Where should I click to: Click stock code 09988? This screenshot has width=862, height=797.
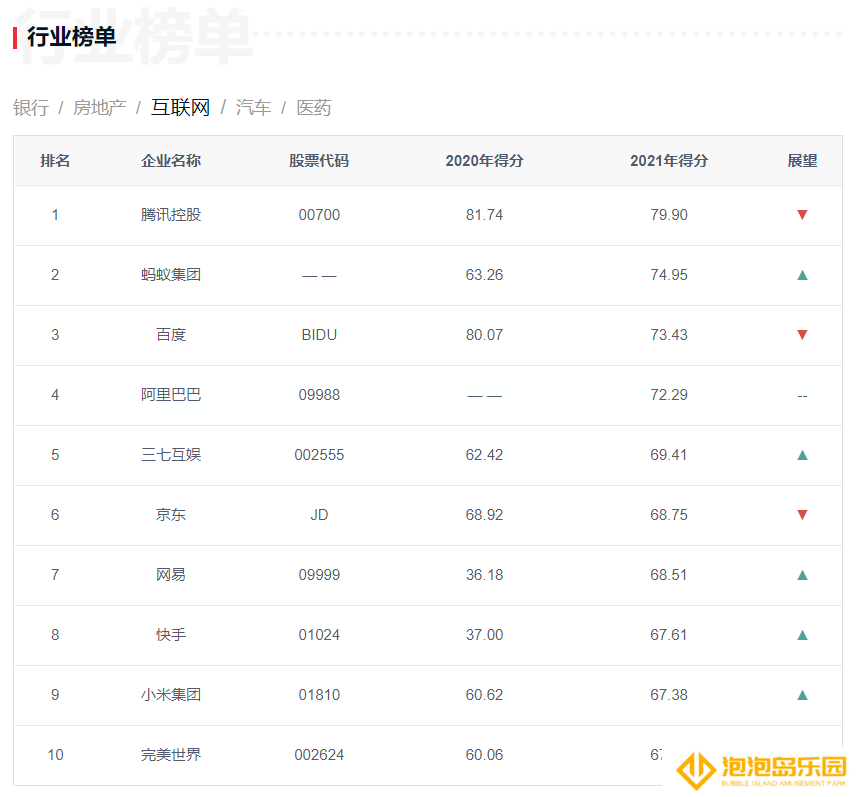[319, 395]
